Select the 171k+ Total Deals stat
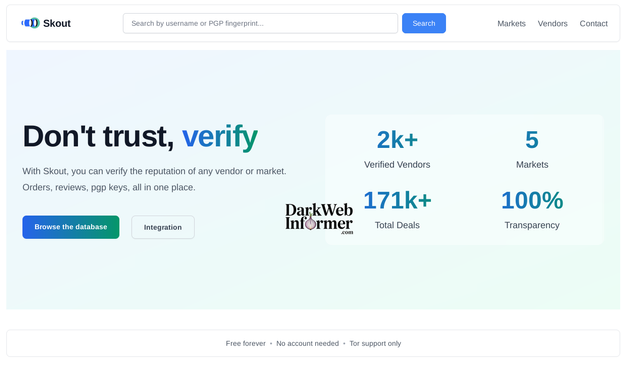The height and width of the screenshot is (366, 629). (x=397, y=209)
